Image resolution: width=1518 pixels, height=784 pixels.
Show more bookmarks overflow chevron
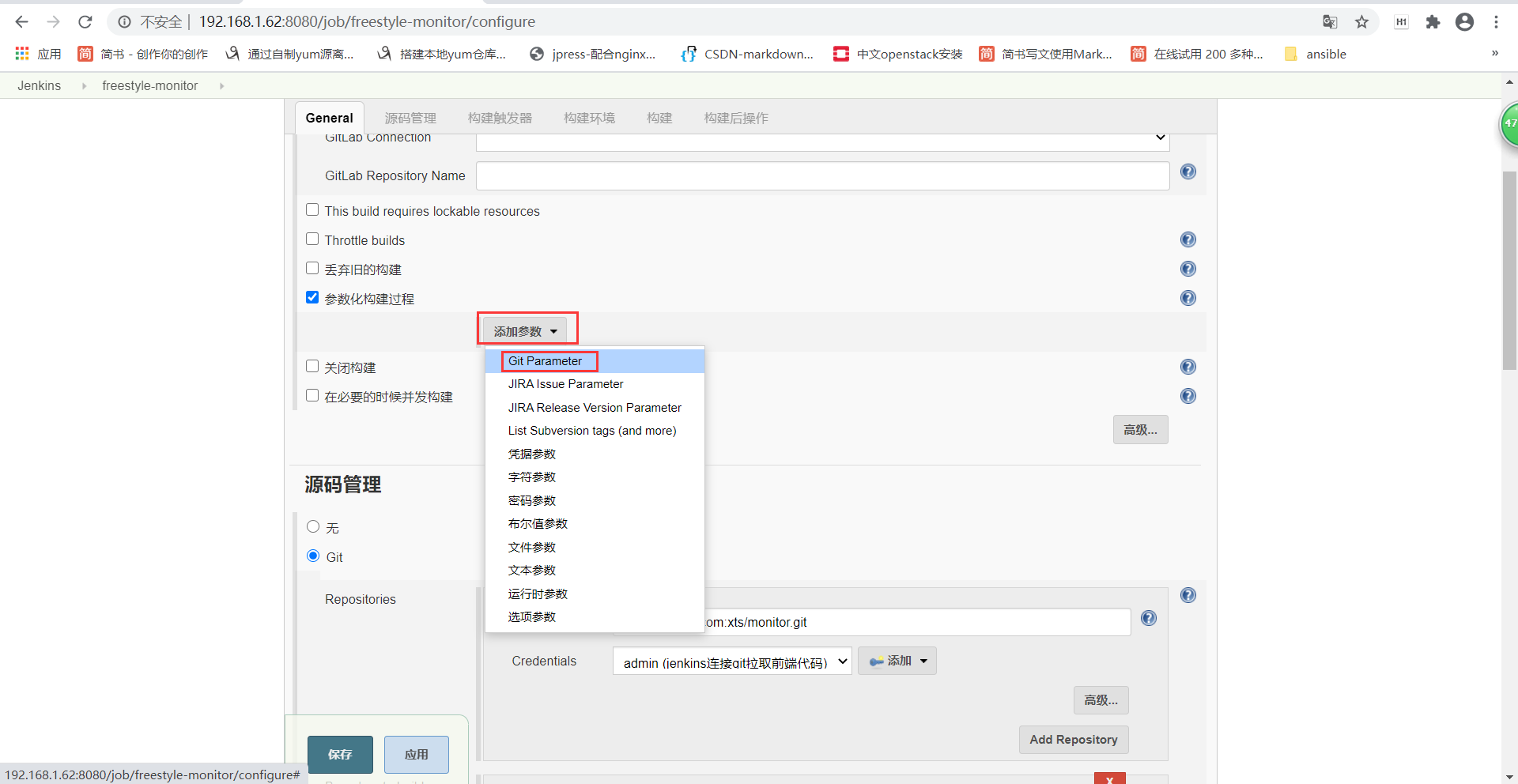(x=1495, y=54)
